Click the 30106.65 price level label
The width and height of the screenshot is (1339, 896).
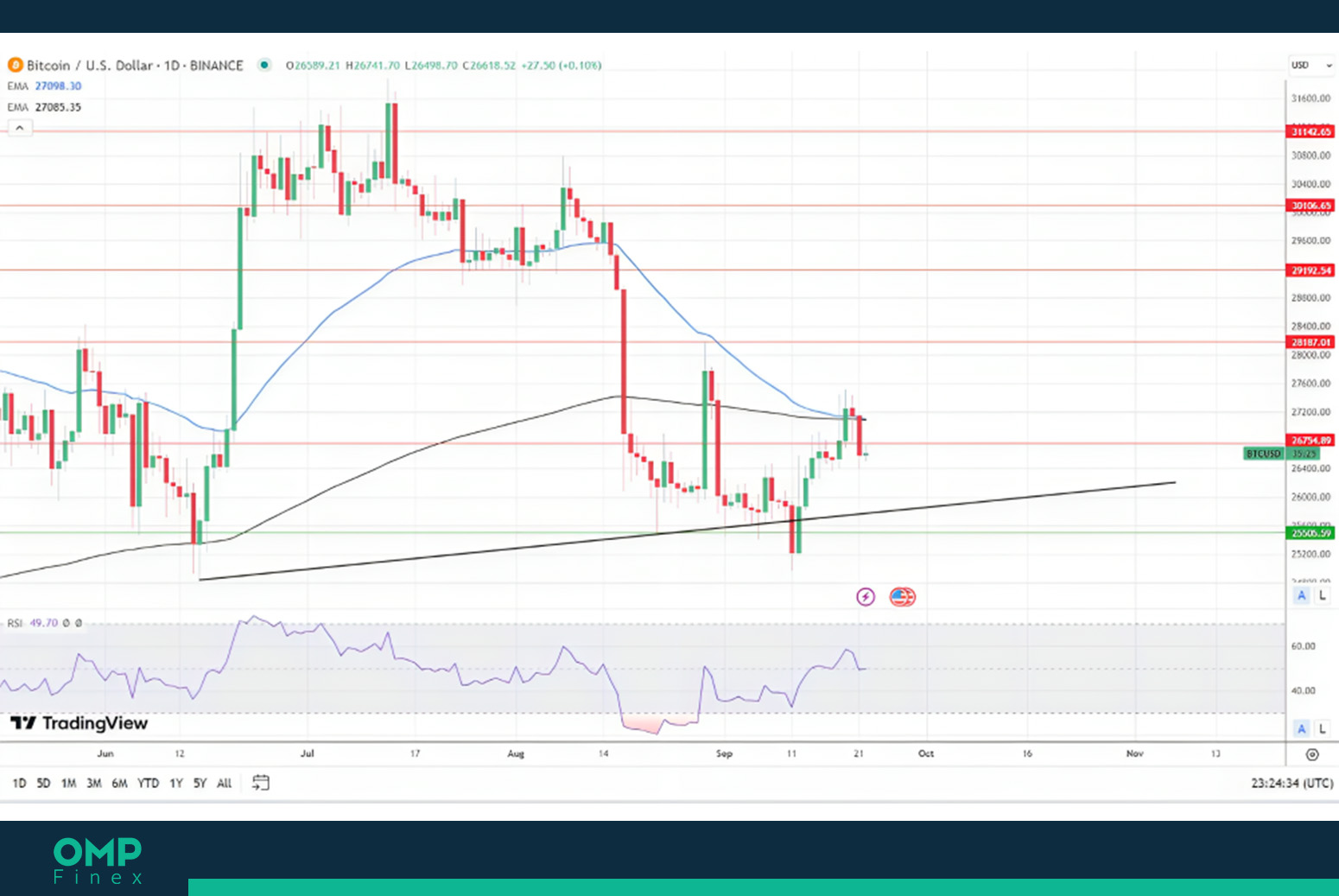(1311, 206)
